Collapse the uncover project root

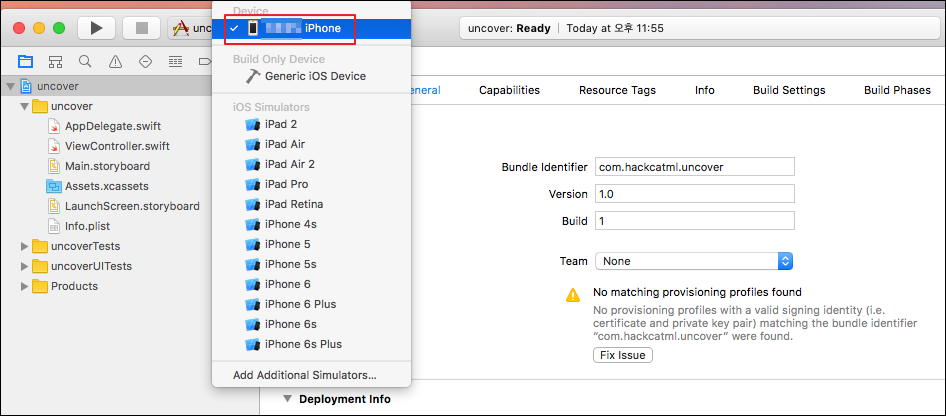click(x=10, y=86)
